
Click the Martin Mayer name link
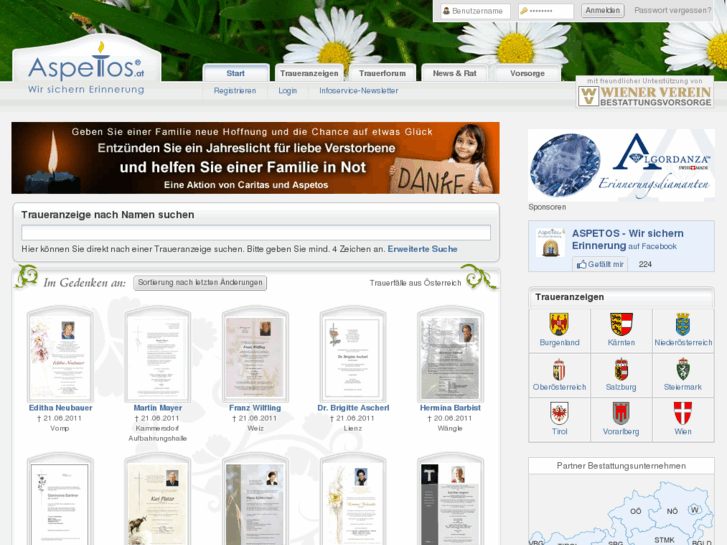(x=158, y=408)
